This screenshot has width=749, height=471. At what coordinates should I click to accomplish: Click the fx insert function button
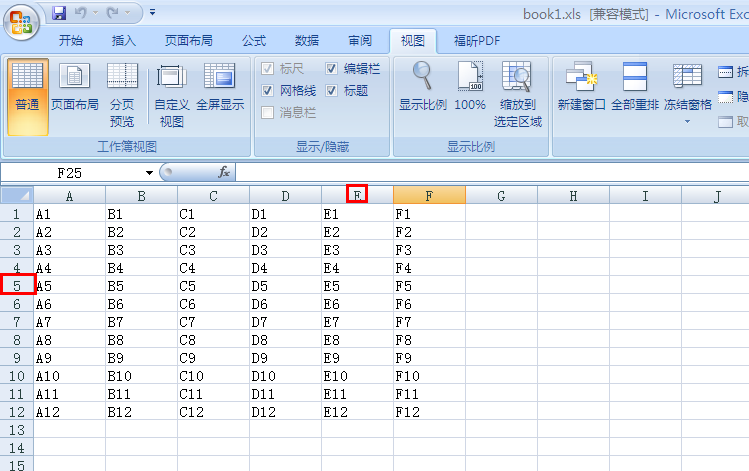224,172
